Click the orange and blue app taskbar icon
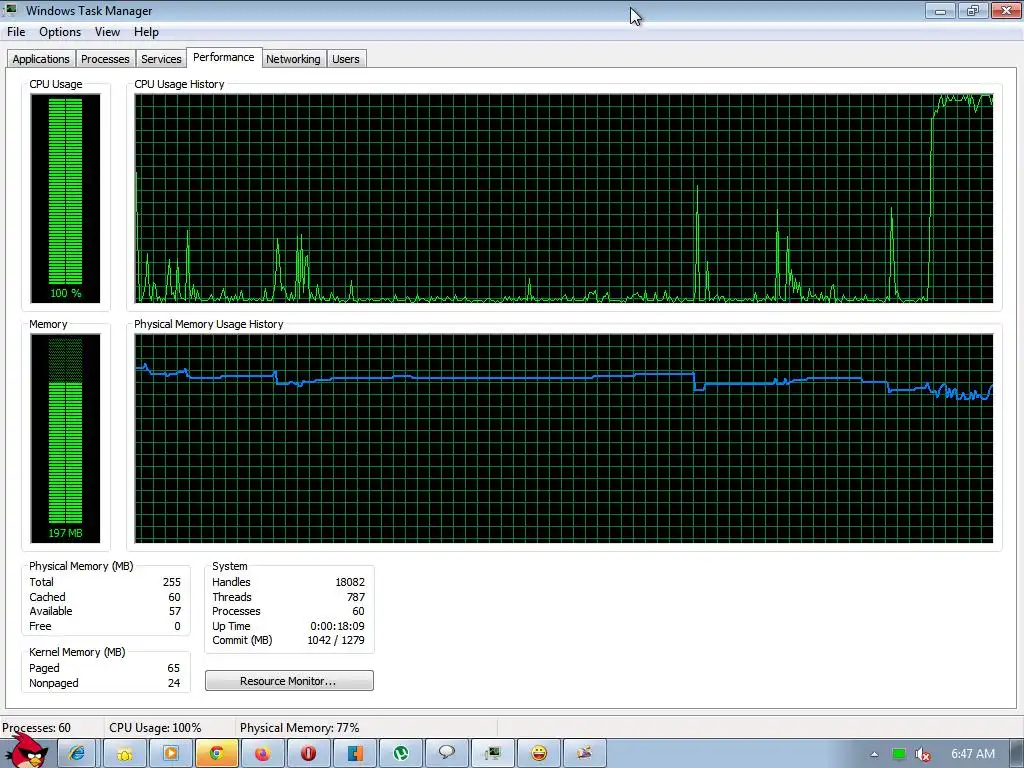 355,754
